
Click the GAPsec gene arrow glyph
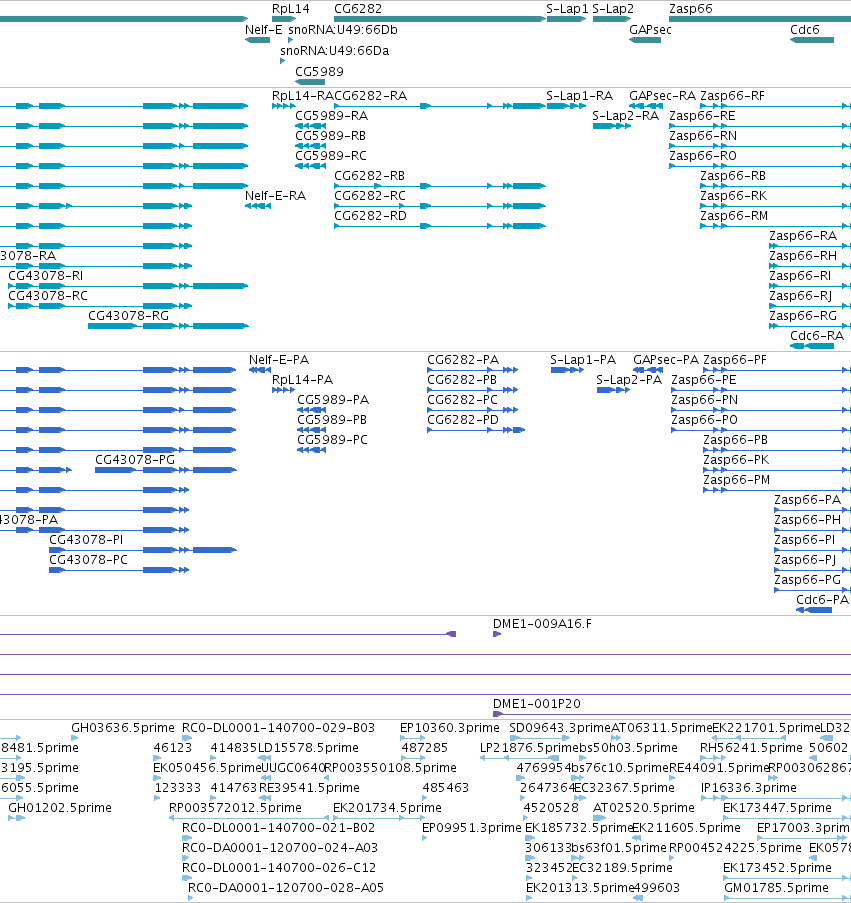[645, 40]
